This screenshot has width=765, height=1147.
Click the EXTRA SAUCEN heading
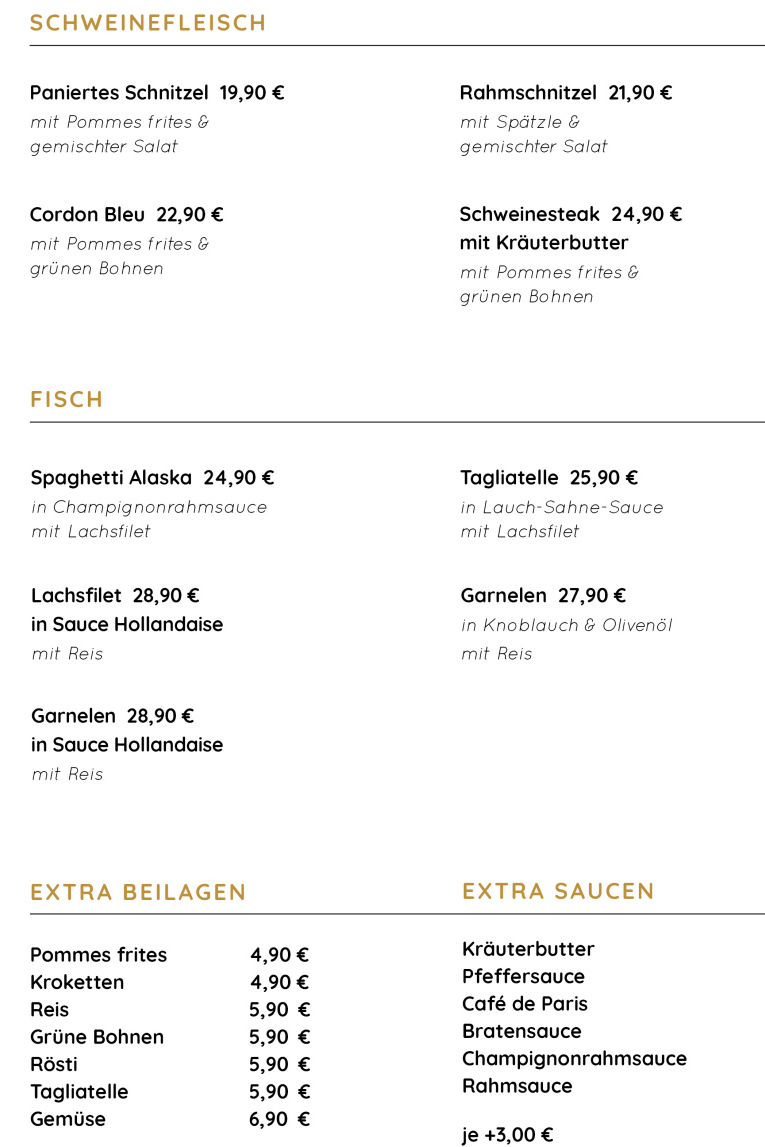(558, 891)
